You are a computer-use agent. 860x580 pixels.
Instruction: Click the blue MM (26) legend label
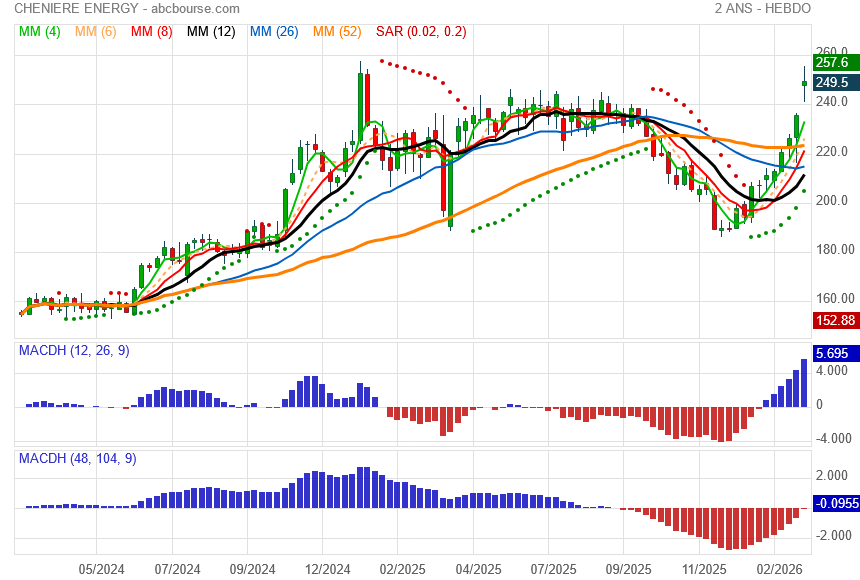[274, 32]
